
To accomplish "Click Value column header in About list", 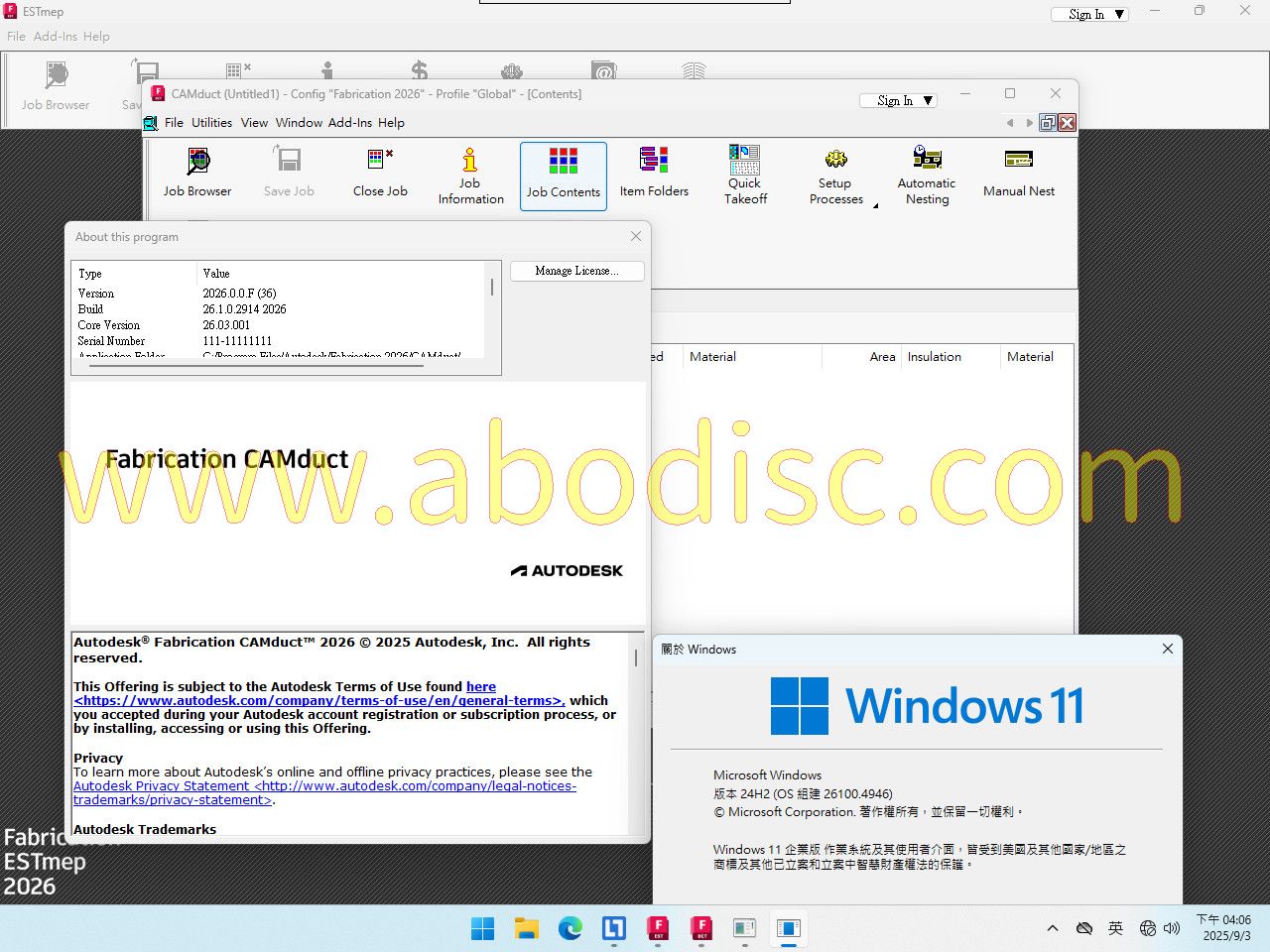I will [x=340, y=274].
